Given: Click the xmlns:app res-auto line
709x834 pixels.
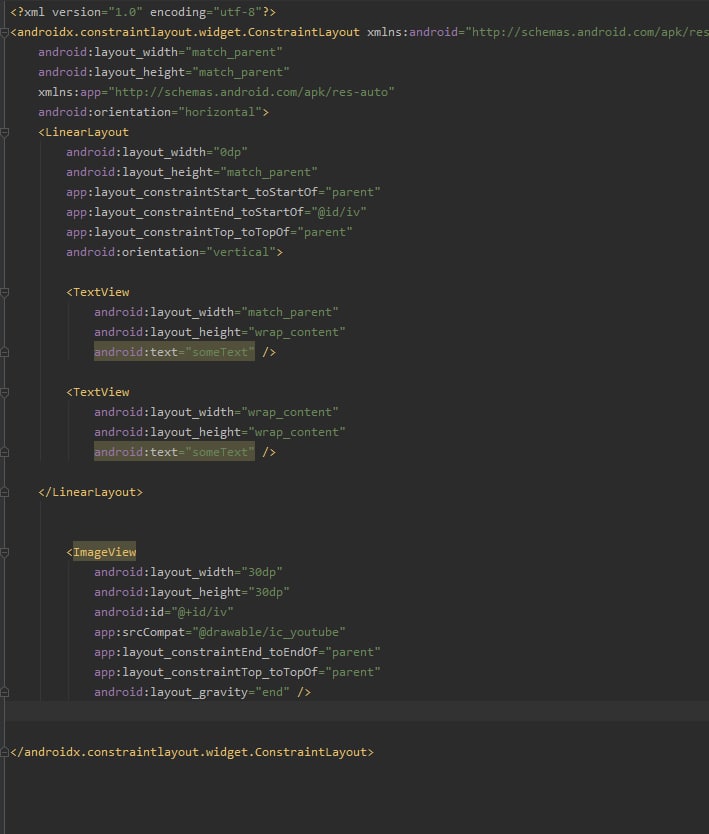Looking at the screenshot, I should 216,92.
